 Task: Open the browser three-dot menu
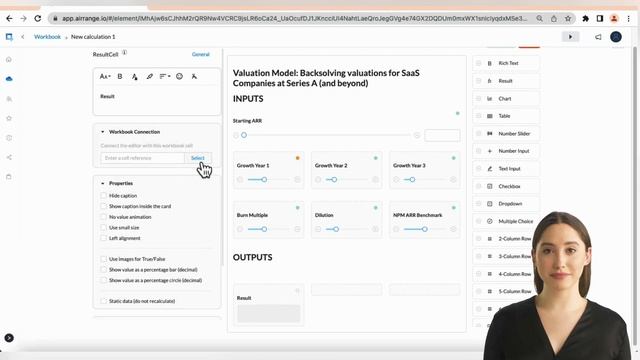[629, 19]
